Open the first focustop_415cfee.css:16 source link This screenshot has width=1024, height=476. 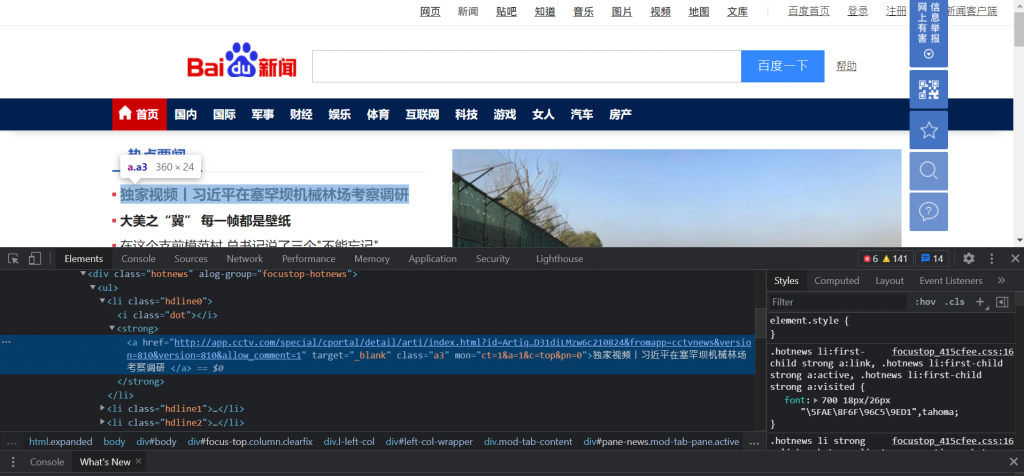[953, 351]
